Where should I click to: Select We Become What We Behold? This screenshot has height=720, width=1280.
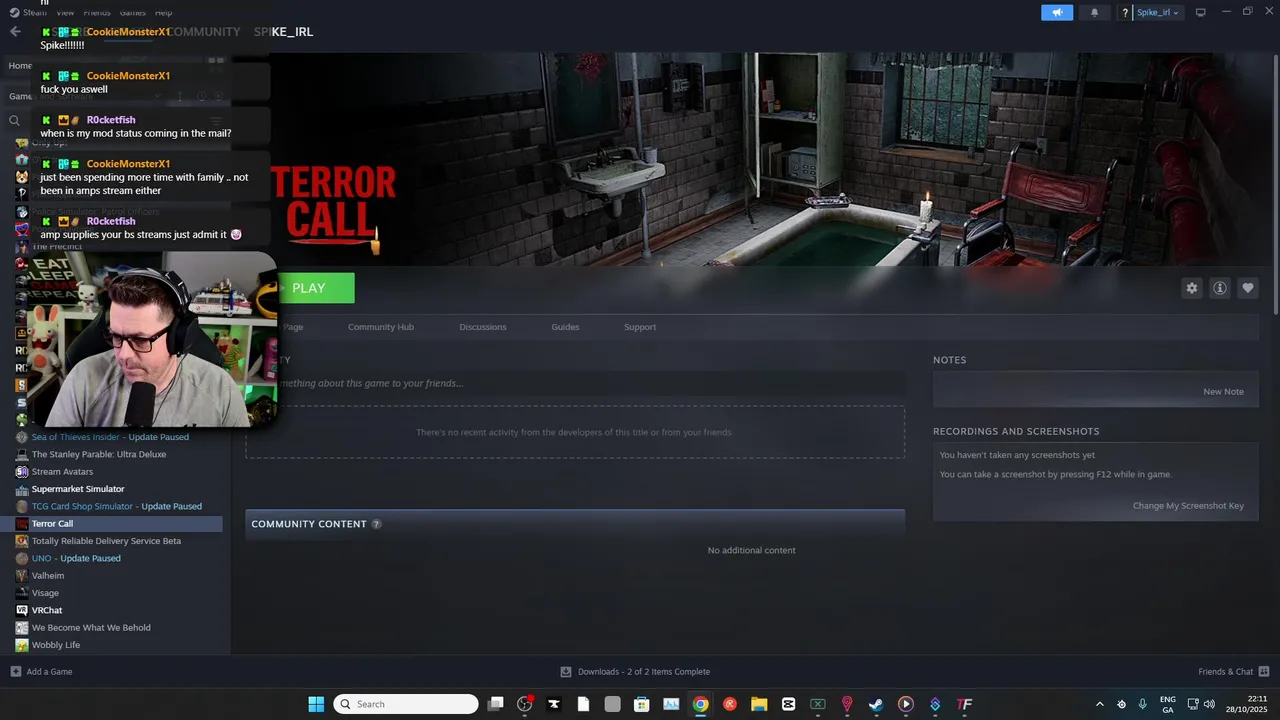(91, 628)
